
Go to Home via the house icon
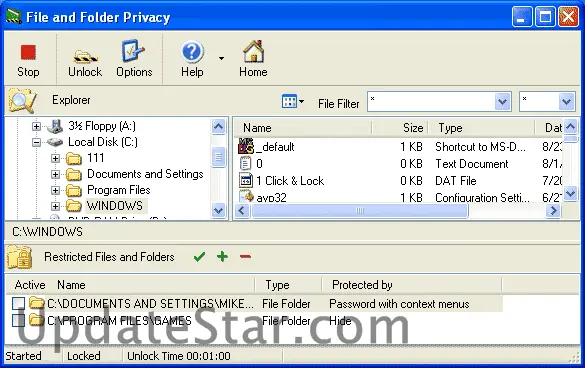[x=253, y=52]
